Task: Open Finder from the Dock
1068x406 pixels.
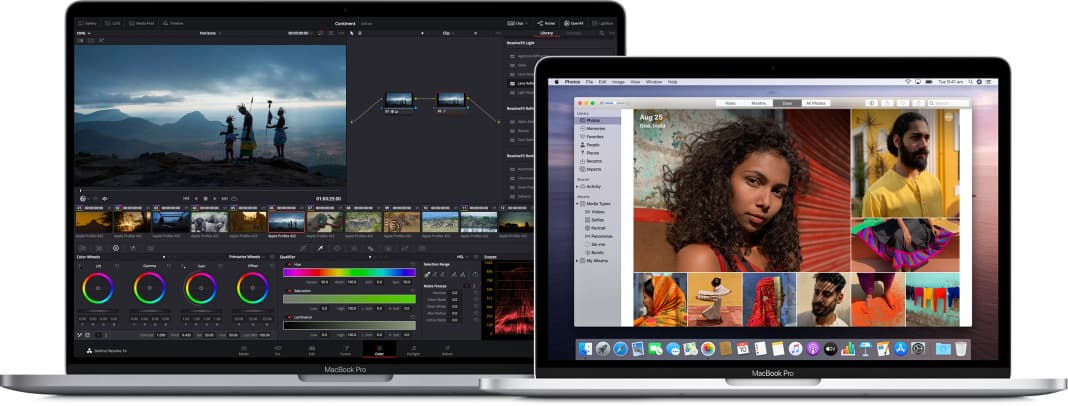Action: (585, 349)
